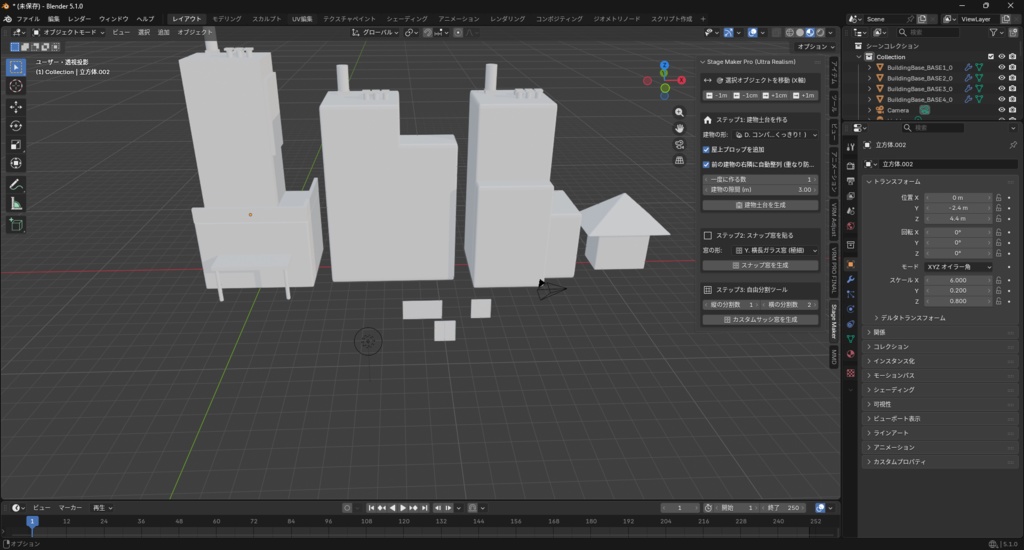Open the 建物の形 dropdown

pos(775,135)
